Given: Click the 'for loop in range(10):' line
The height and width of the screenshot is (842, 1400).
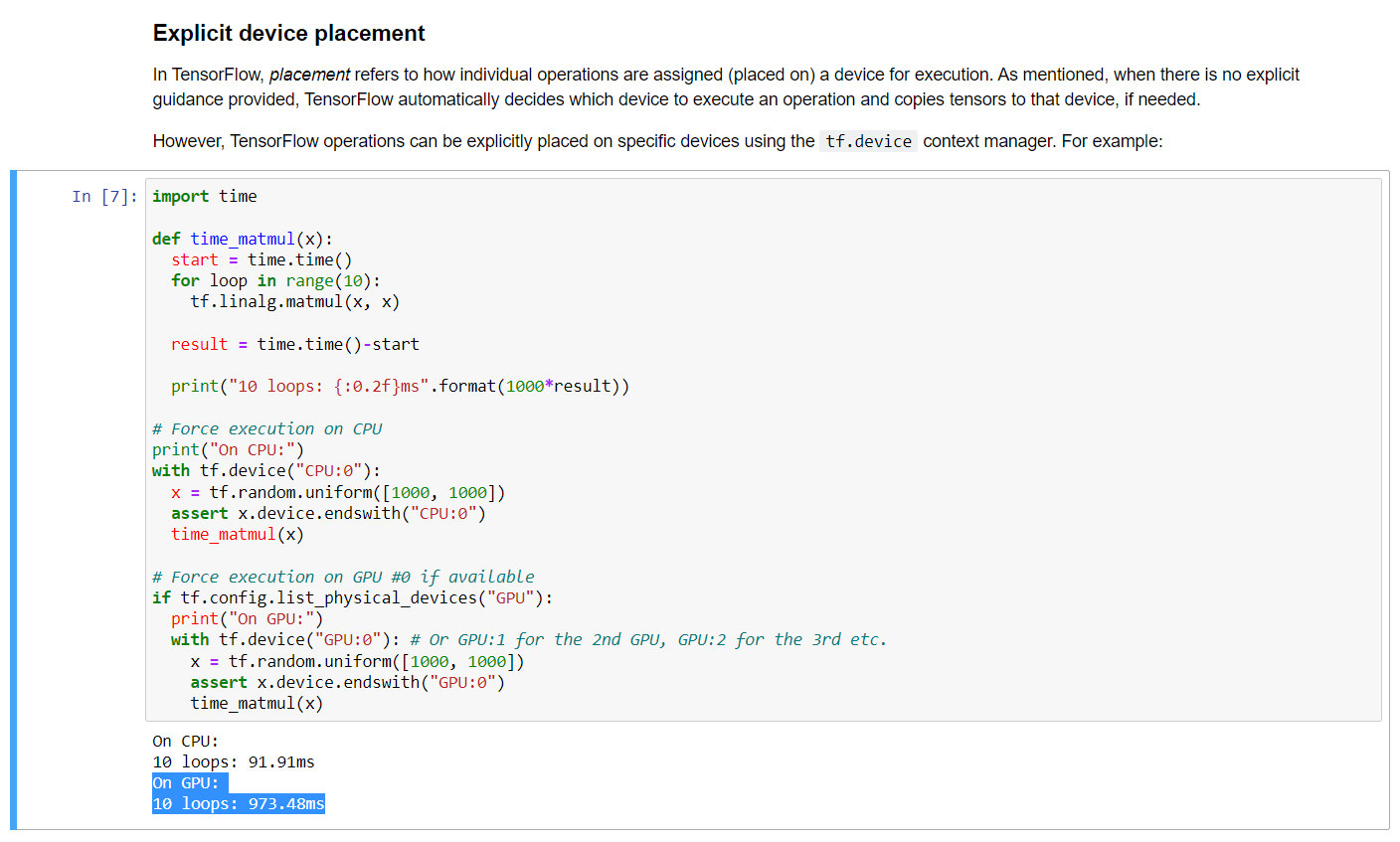Looking at the screenshot, I should coord(275,281).
